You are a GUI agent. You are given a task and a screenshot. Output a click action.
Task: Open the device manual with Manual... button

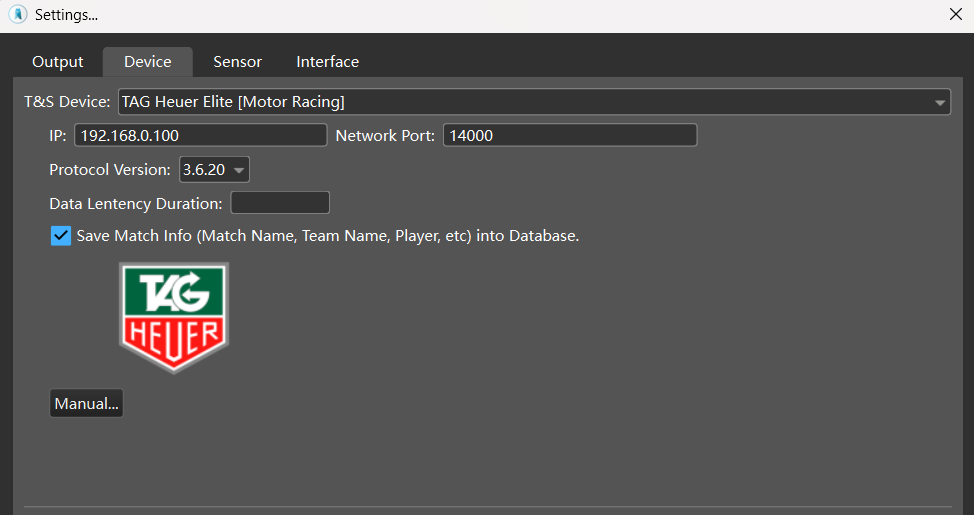click(86, 404)
